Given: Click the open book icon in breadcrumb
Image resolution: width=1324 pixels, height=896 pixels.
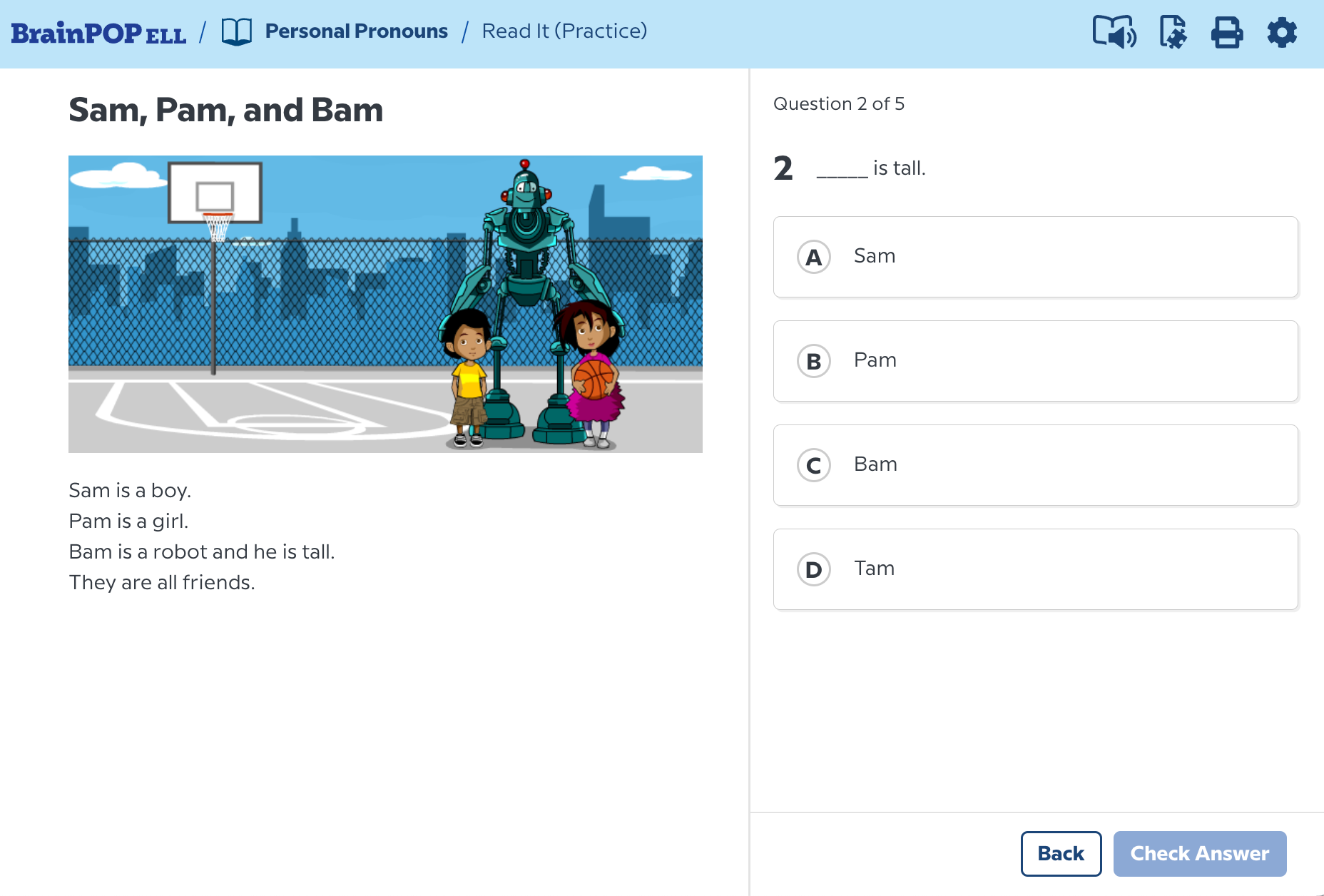Looking at the screenshot, I should pos(236,32).
